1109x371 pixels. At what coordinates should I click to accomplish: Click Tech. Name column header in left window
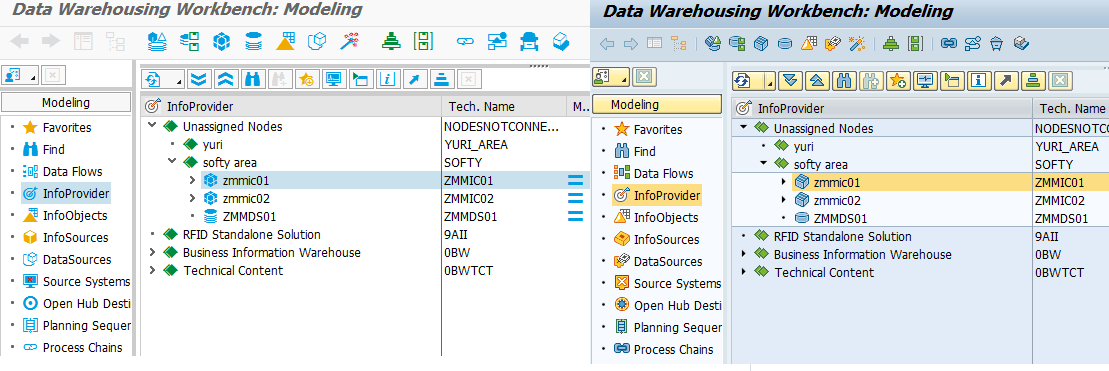click(x=503, y=107)
